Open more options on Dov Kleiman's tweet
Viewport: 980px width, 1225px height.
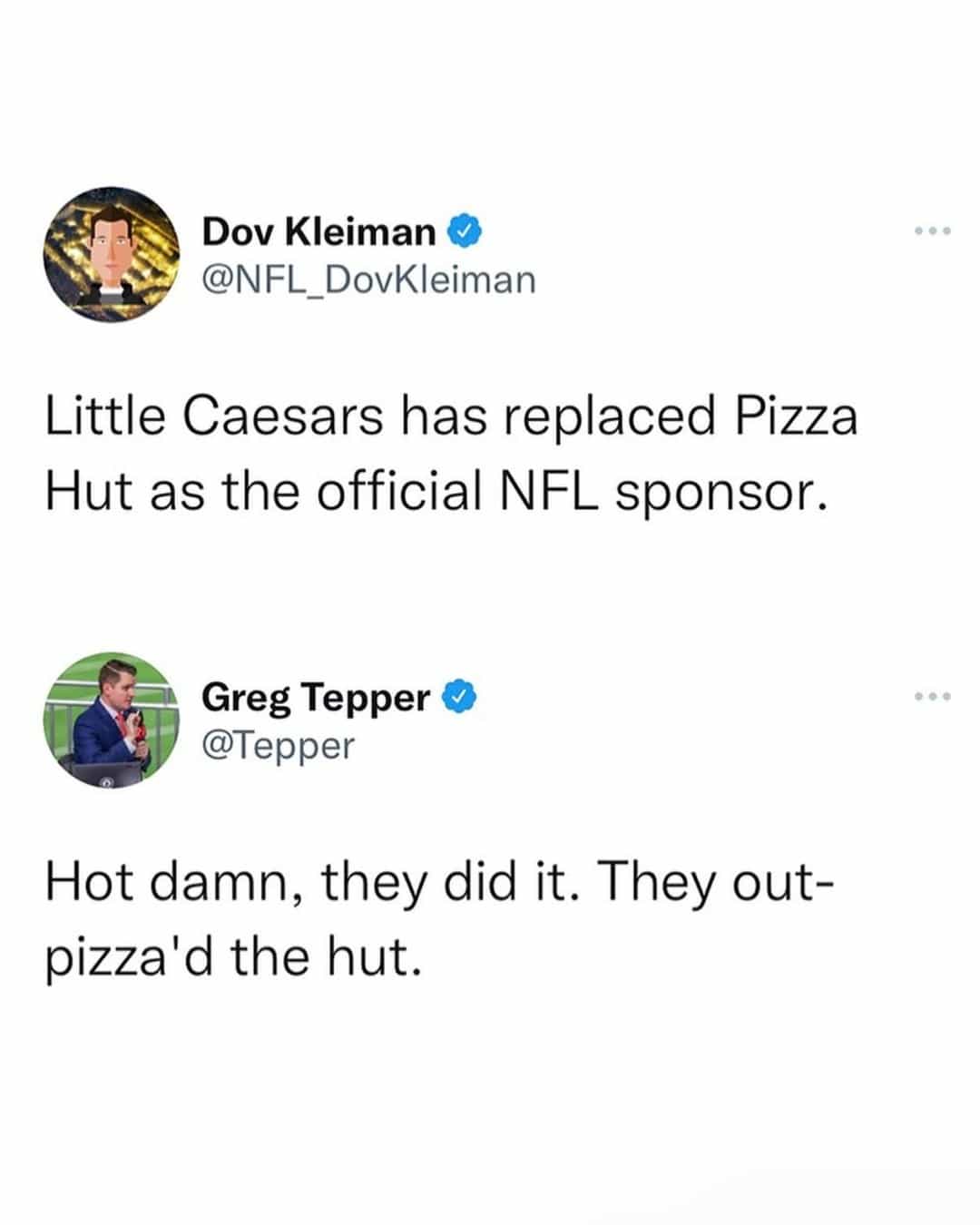point(933,231)
